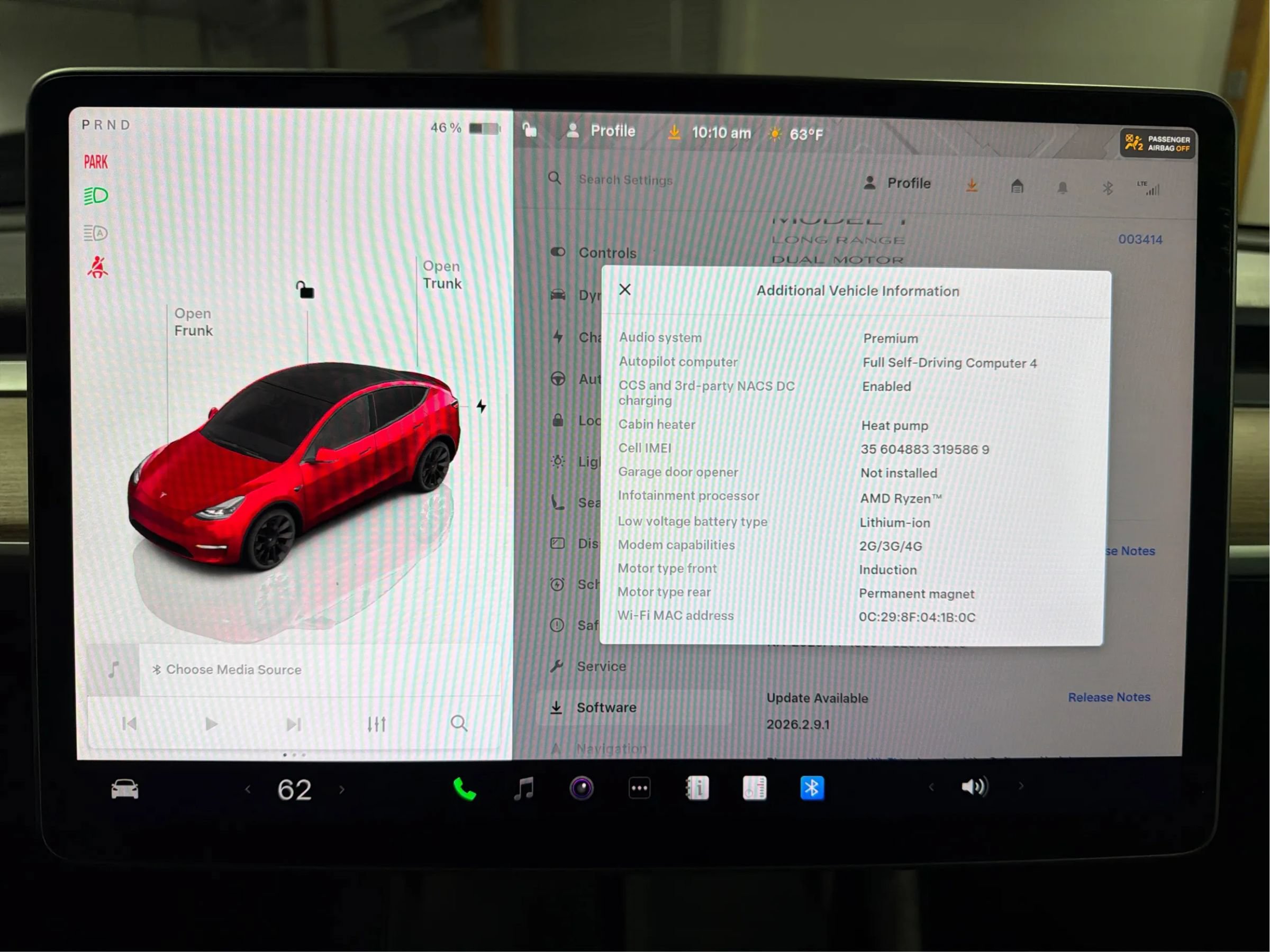Click the volume speaker icon

point(974,787)
